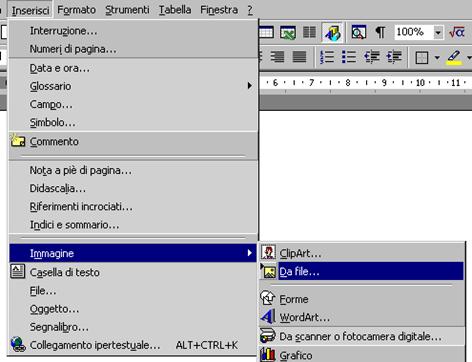
Task: Choose Segnalibro... menu entry
Action: (x=133, y=327)
